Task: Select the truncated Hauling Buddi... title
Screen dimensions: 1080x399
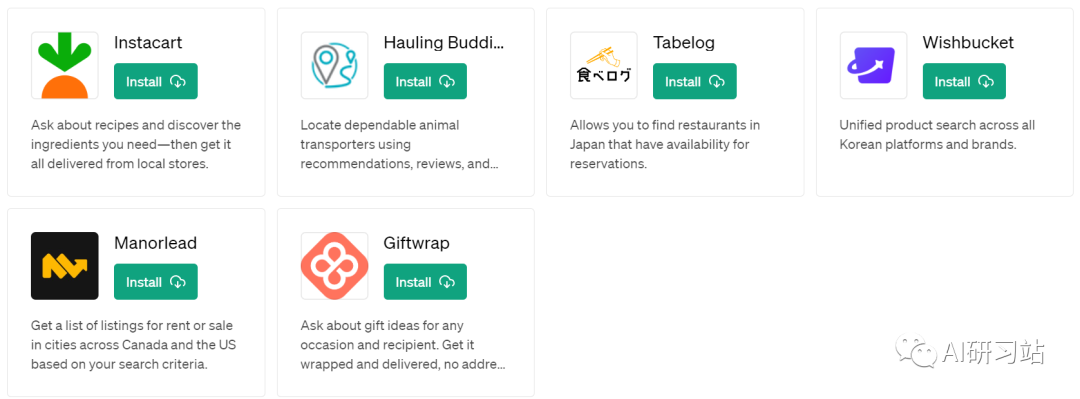Action: click(444, 43)
